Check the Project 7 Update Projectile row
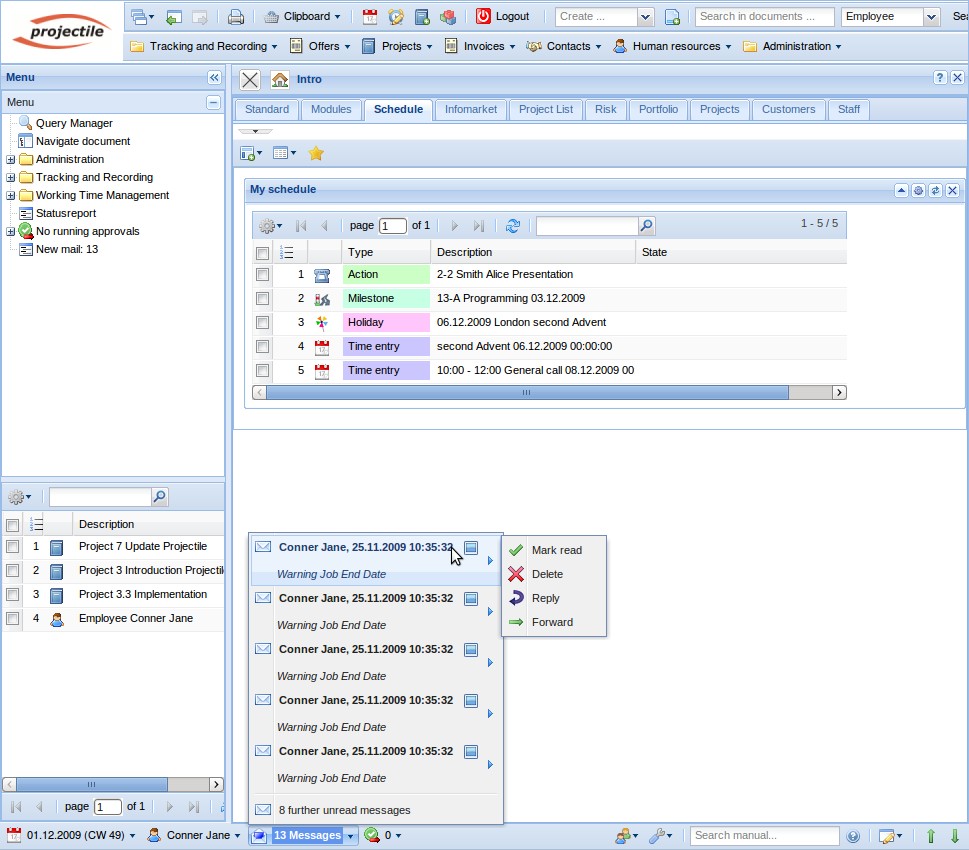Screen dimensions: 969x850 click(x=12, y=546)
